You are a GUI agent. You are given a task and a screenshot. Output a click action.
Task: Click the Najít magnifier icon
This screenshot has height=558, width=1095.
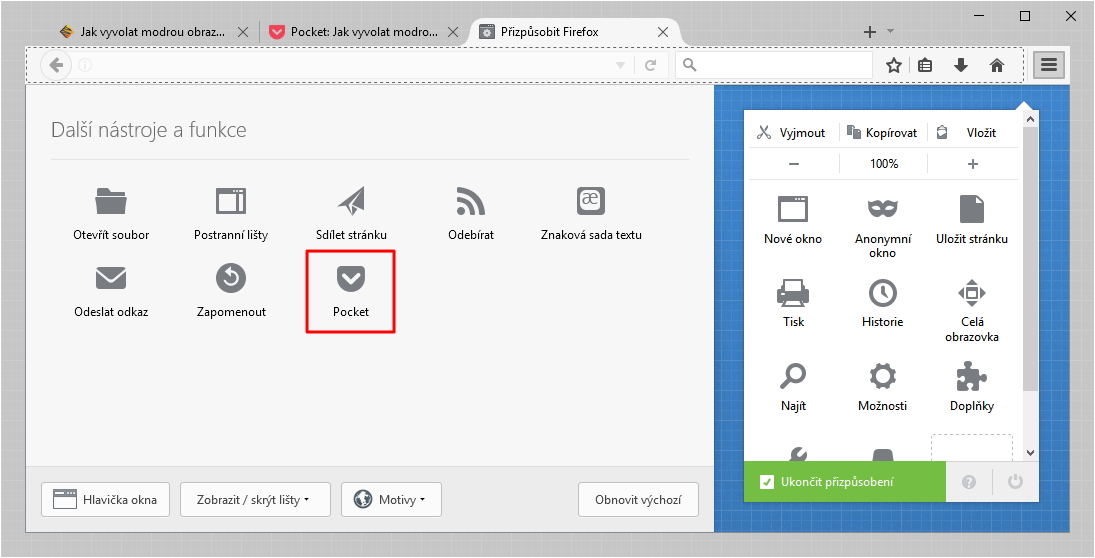tap(793, 376)
